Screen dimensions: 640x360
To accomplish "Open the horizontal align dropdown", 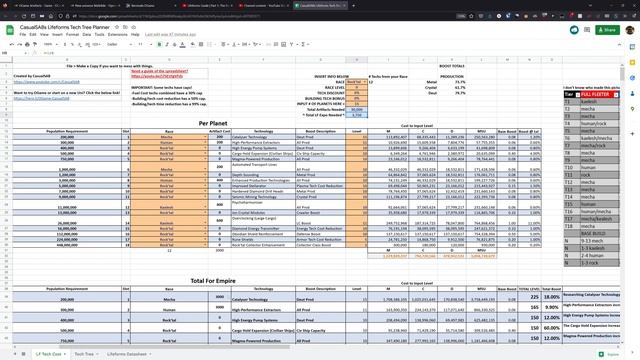I will (224, 44).
